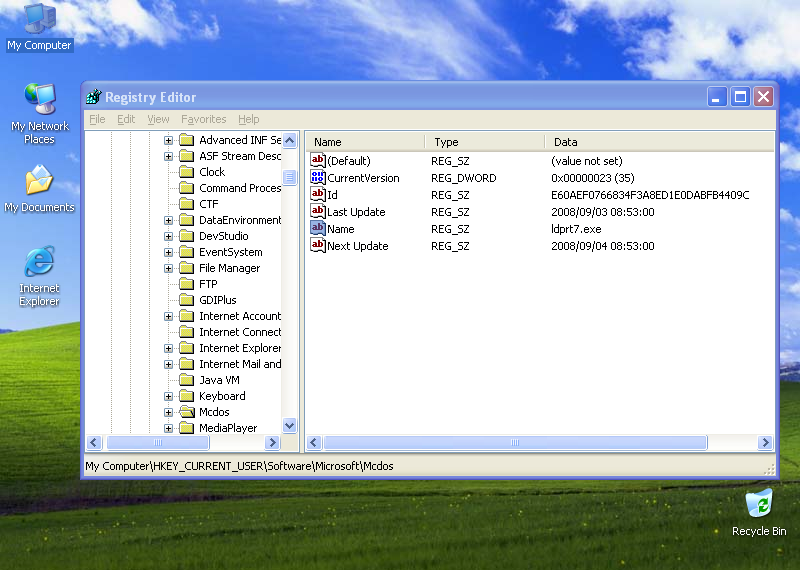Screen dimensions: 800x570
Task: Click the DWORD icon beside CurrentVersion value
Action: [x=317, y=178]
